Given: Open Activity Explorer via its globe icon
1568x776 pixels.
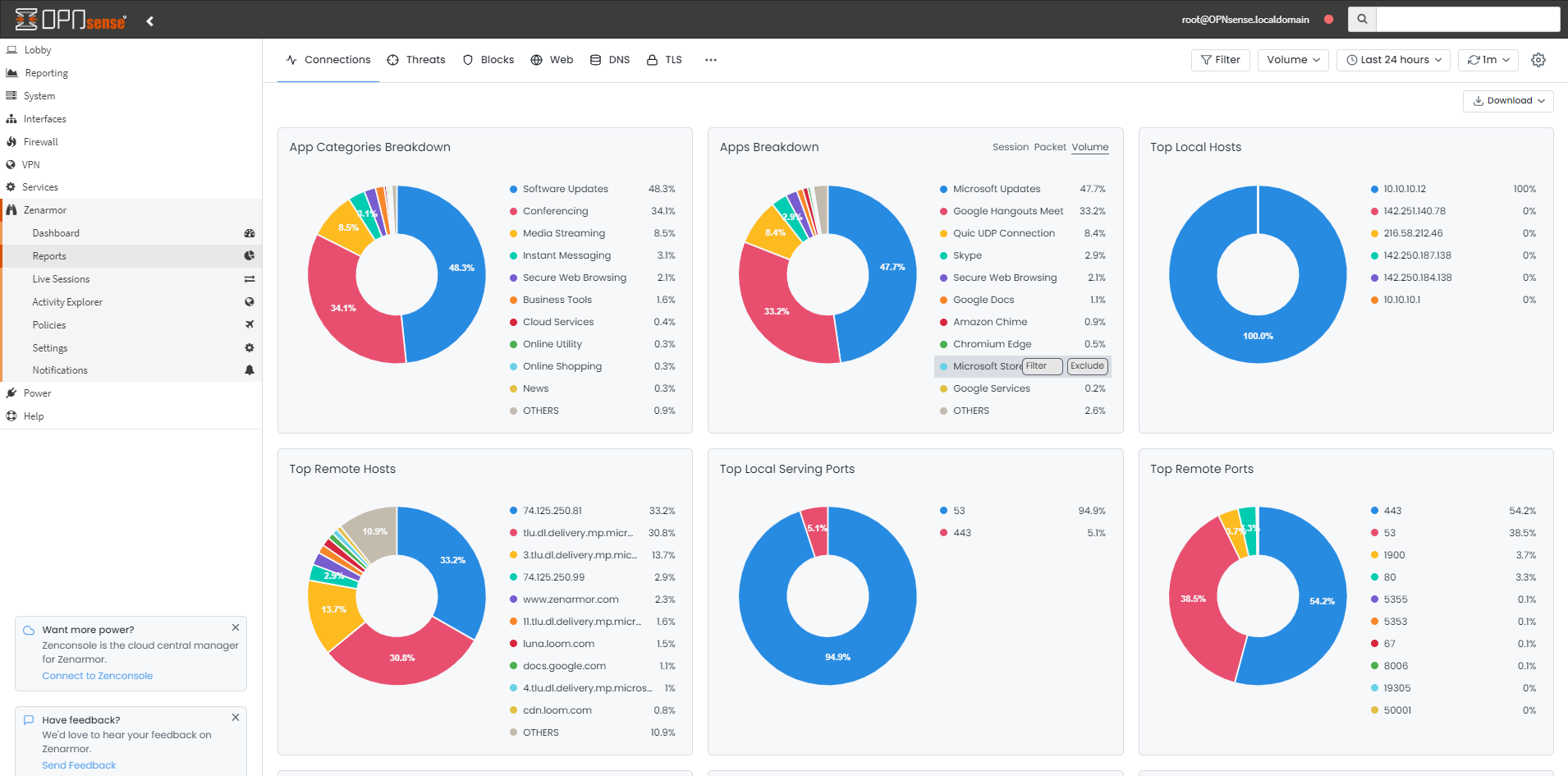Looking at the screenshot, I should coord(249,301).
